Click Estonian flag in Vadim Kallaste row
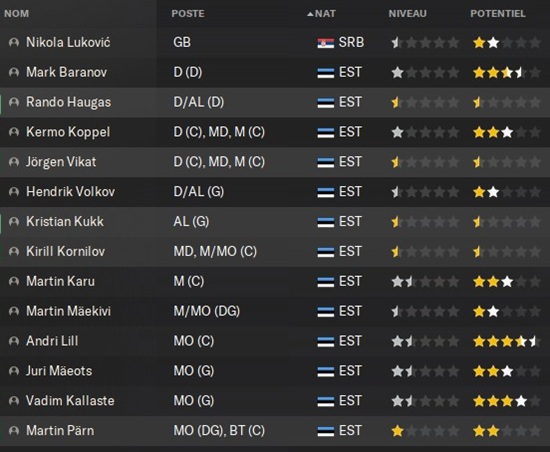Image resolution: width=550 pixels, height=452 pixels. pyautogui.click(x=326, y=401)
